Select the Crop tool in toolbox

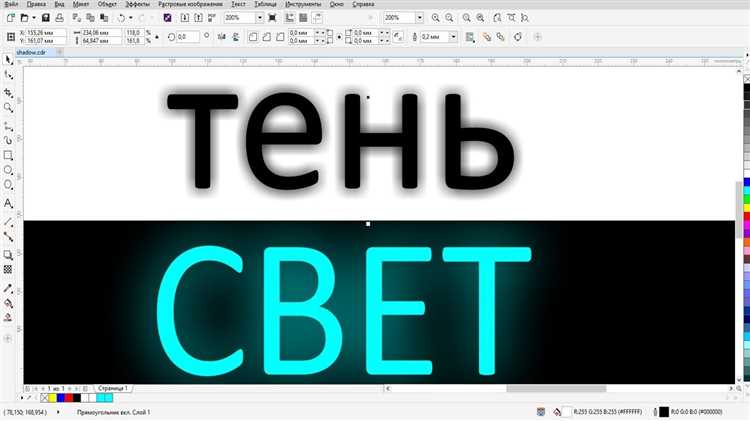[x=8, y=93]
